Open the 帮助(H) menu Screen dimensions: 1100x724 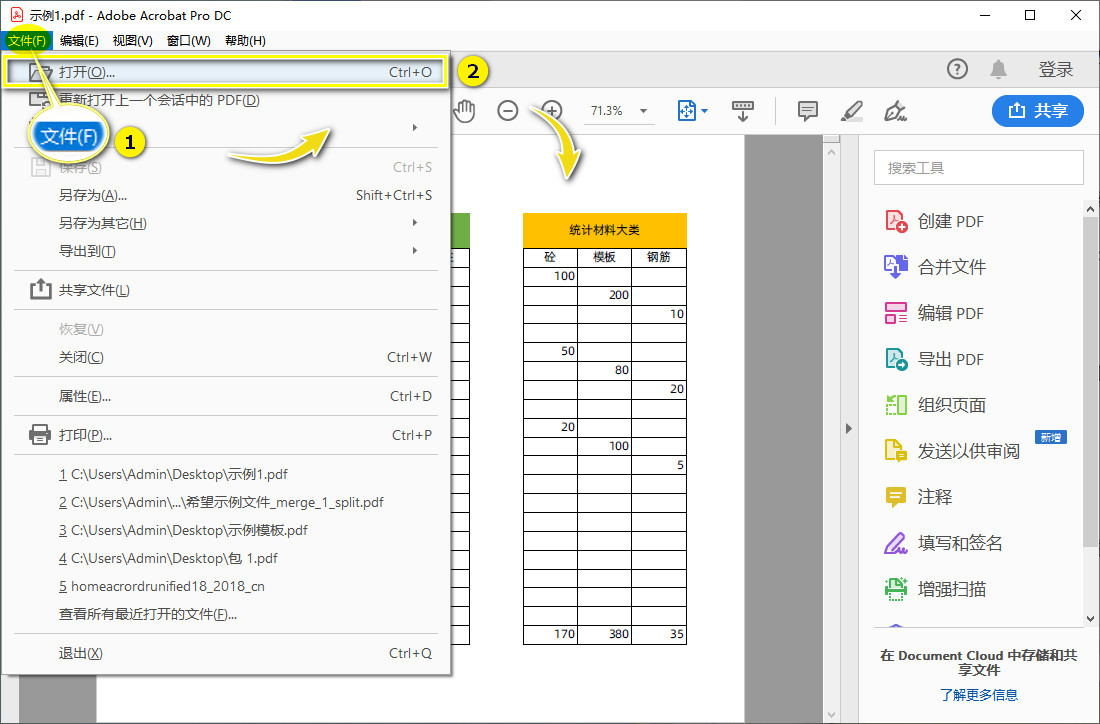(245, 41)
